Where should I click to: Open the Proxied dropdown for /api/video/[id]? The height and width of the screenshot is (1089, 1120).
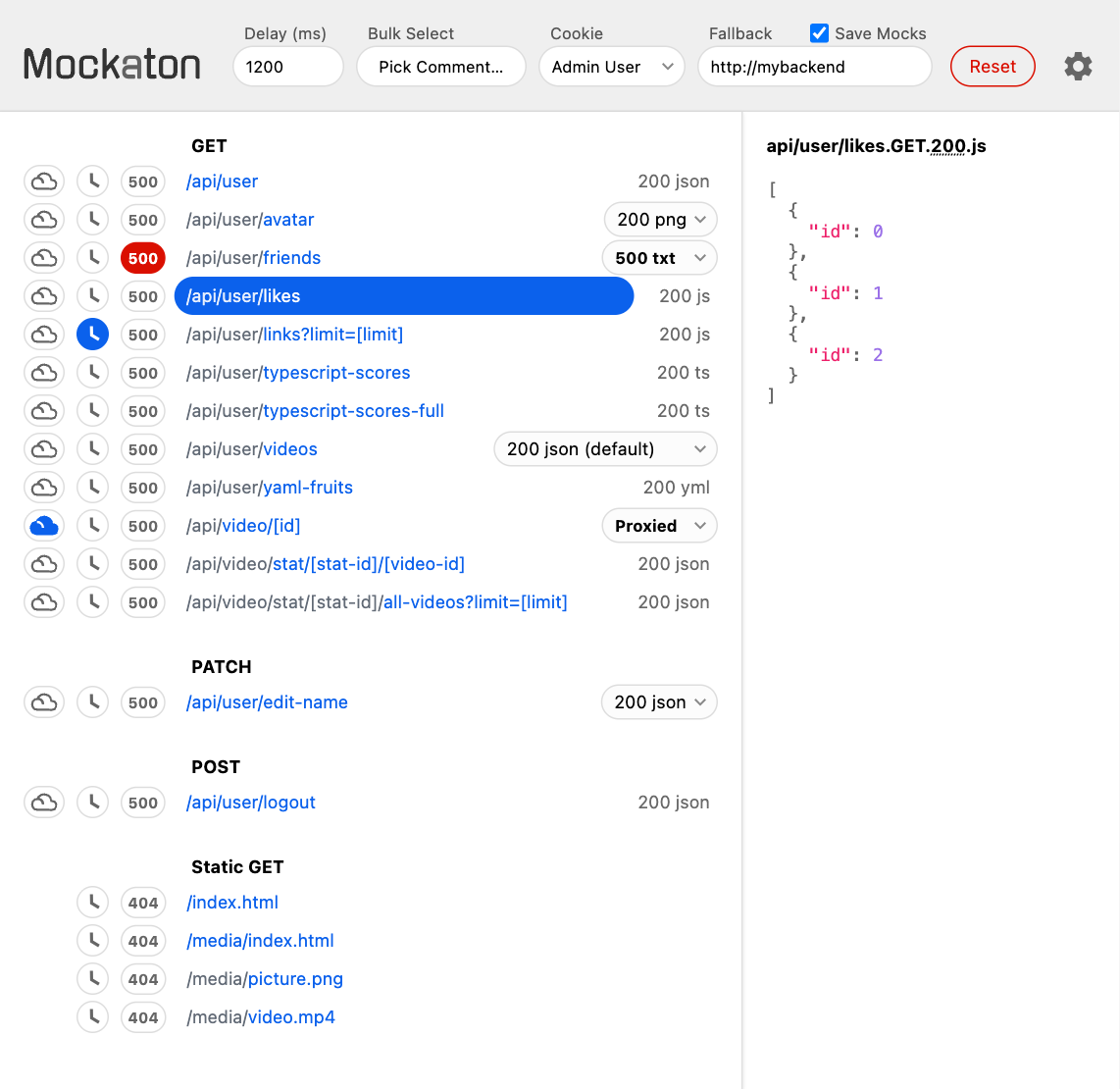(x=659, y=525)
